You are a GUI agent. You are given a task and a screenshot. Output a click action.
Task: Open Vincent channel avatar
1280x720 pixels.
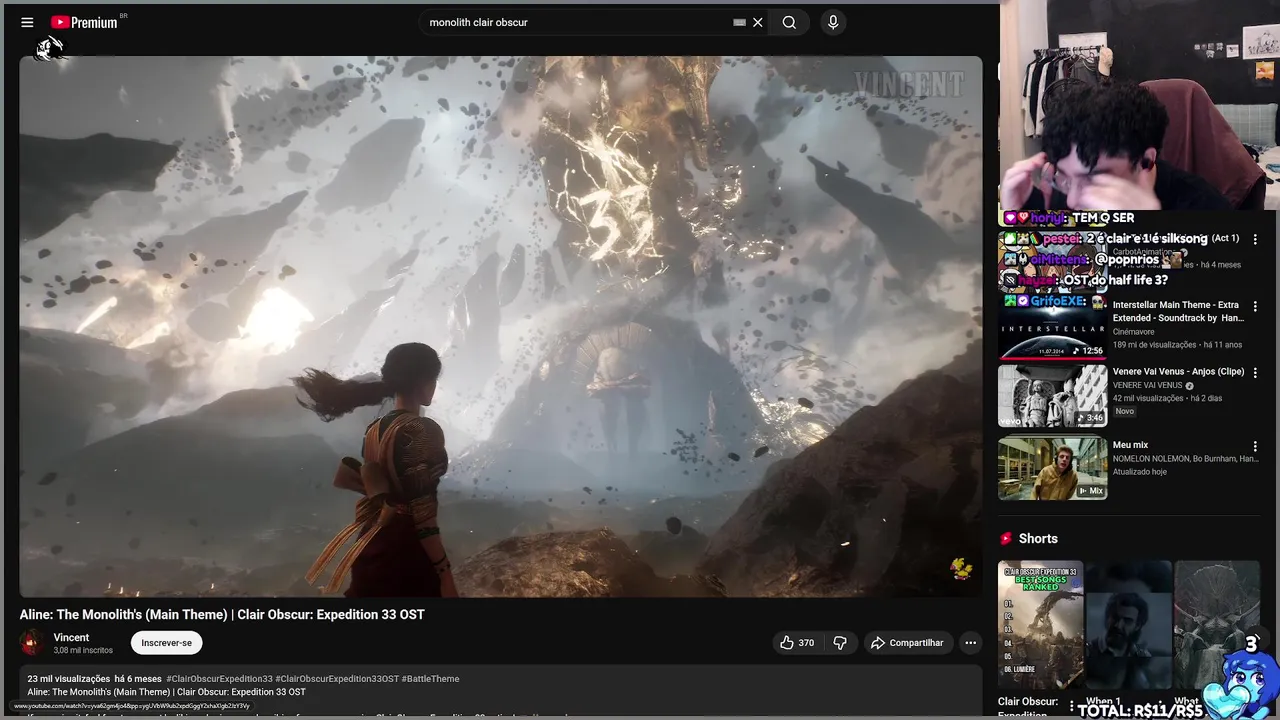tap(32, 643)
